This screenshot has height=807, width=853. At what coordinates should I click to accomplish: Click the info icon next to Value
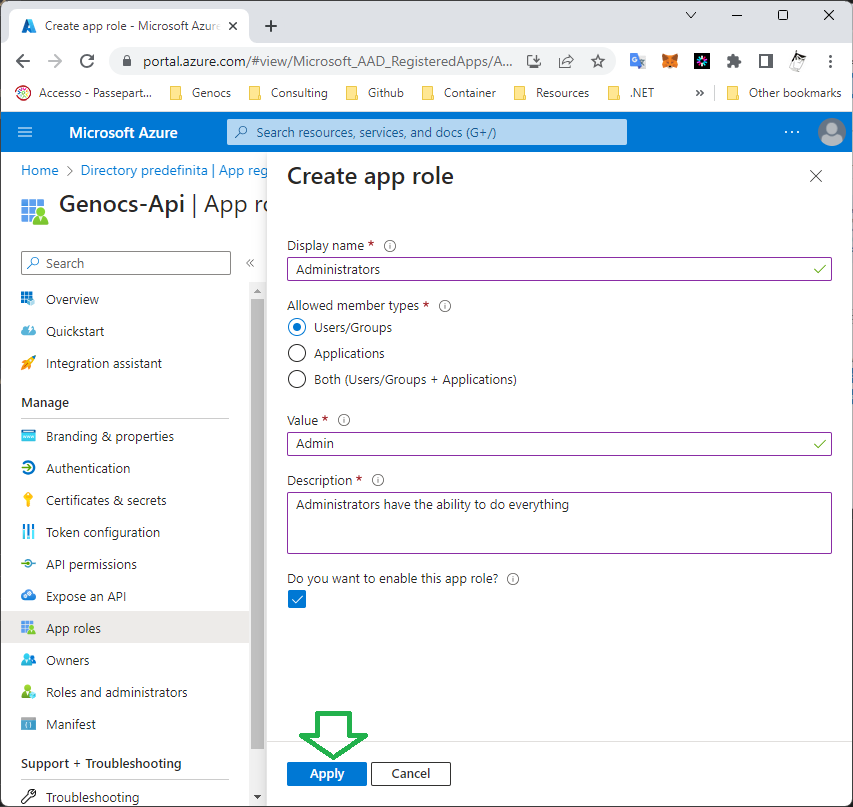coord(344,421)
